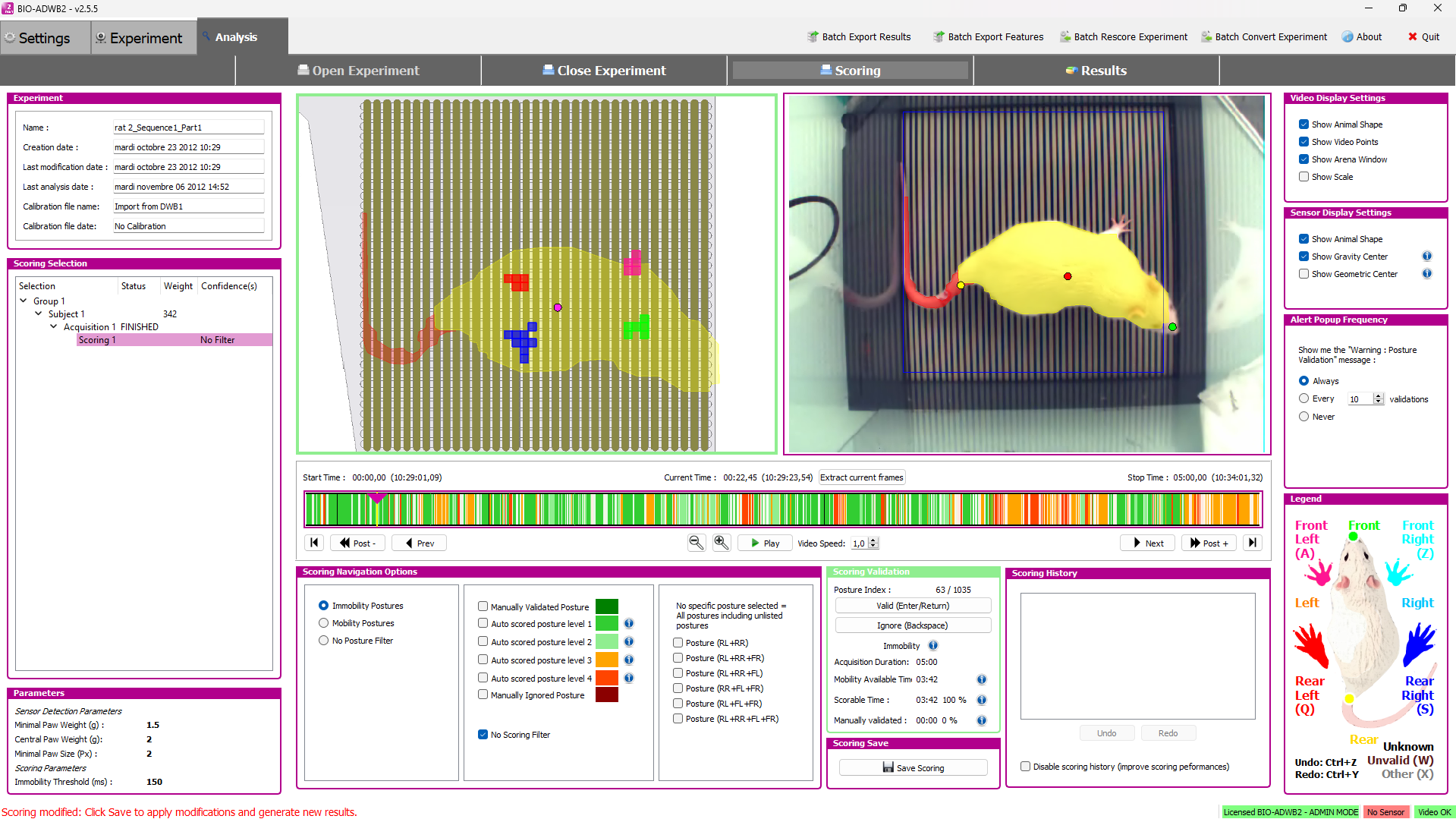1456x819 pixels.
Task: Click the magenta marker on the timeline
Action: tap(376, 499)
